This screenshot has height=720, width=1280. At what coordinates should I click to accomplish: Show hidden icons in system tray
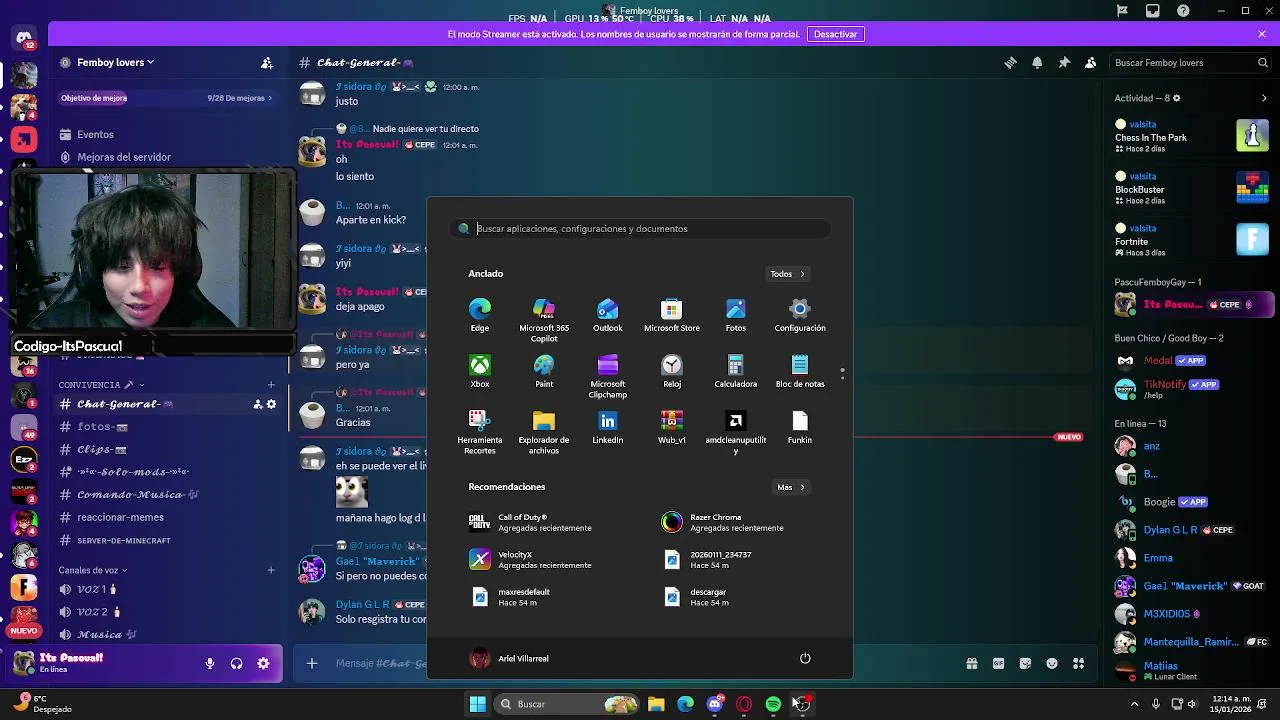tap(1134, 704)
